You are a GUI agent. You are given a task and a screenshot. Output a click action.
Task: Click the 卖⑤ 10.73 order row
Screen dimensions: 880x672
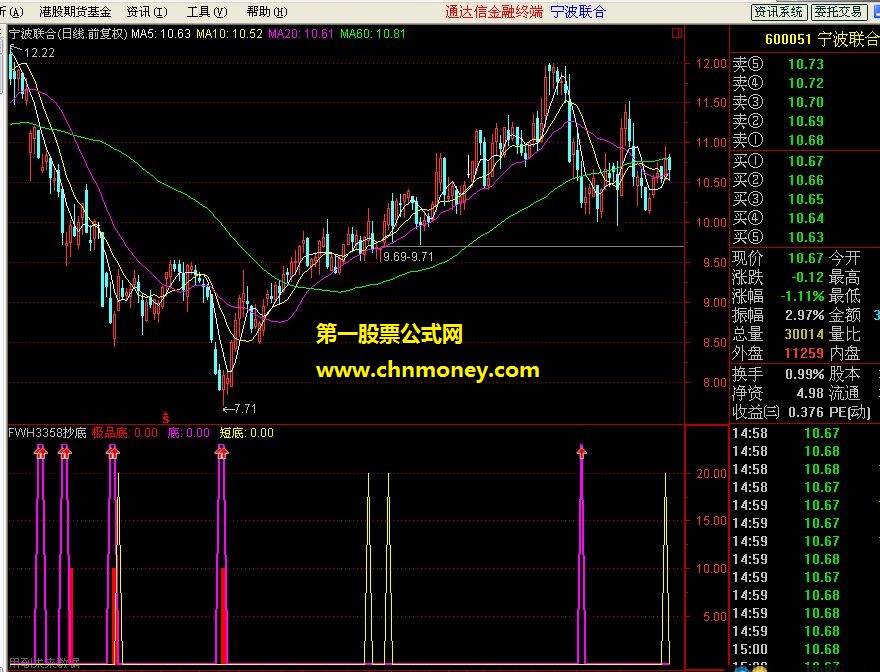[x=804, y=64]
